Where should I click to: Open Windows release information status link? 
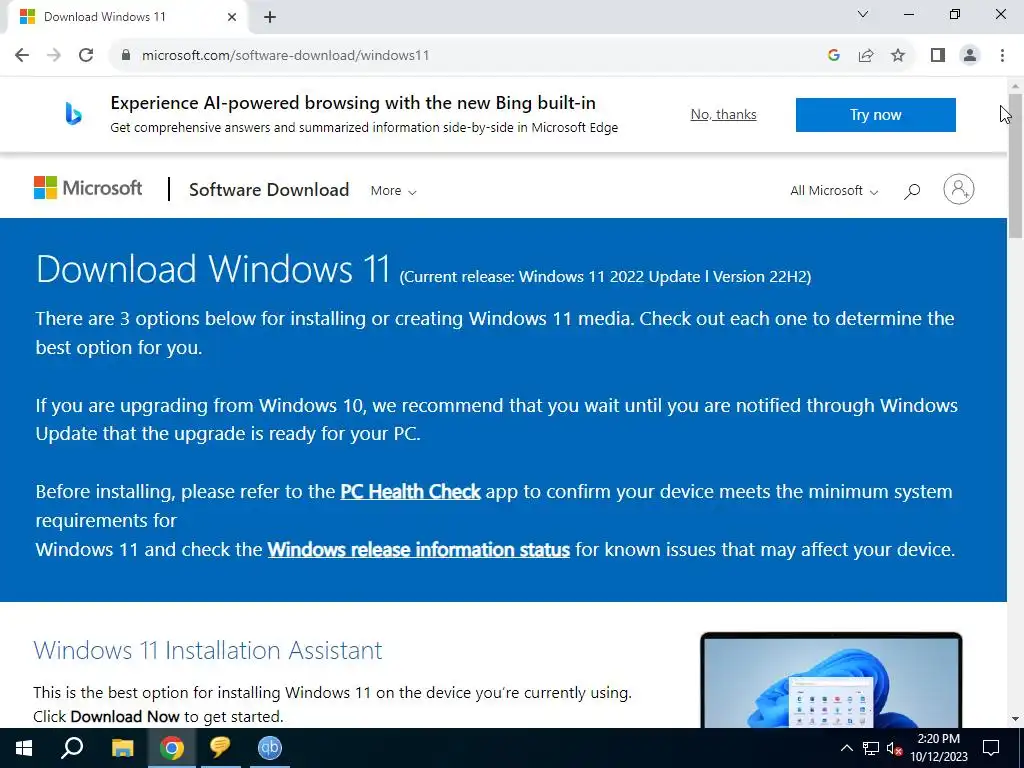pyautogui.click(x=419, y=549)
